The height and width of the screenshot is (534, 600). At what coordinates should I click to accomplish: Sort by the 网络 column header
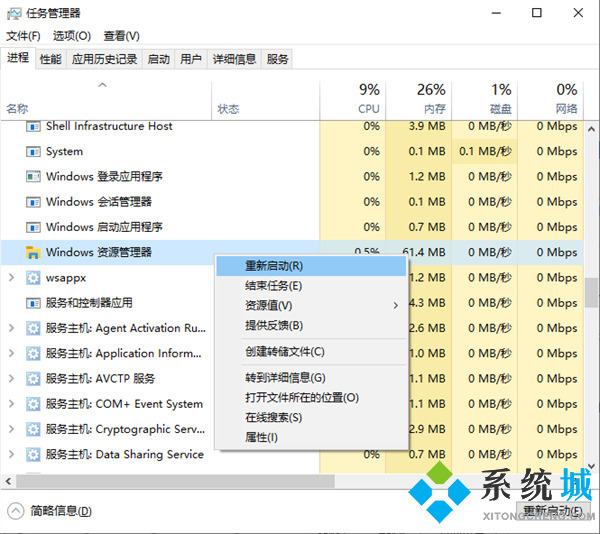(x=551, y=101)
